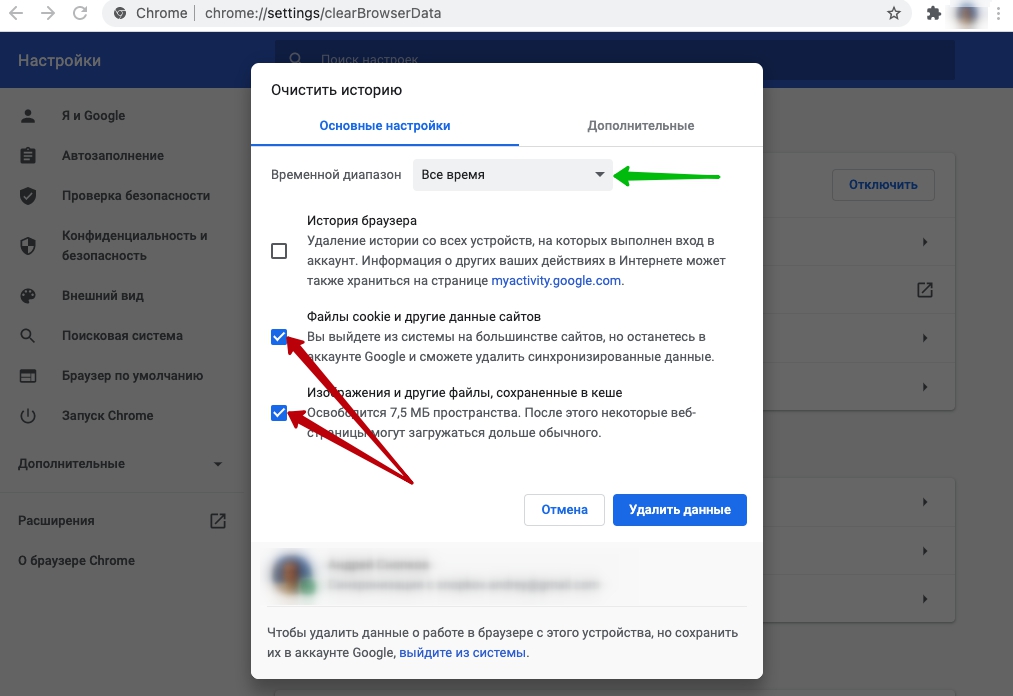The image size is (1013, 696).
Task: Go back using browser back arrow
Action: (x=16, y=13)
